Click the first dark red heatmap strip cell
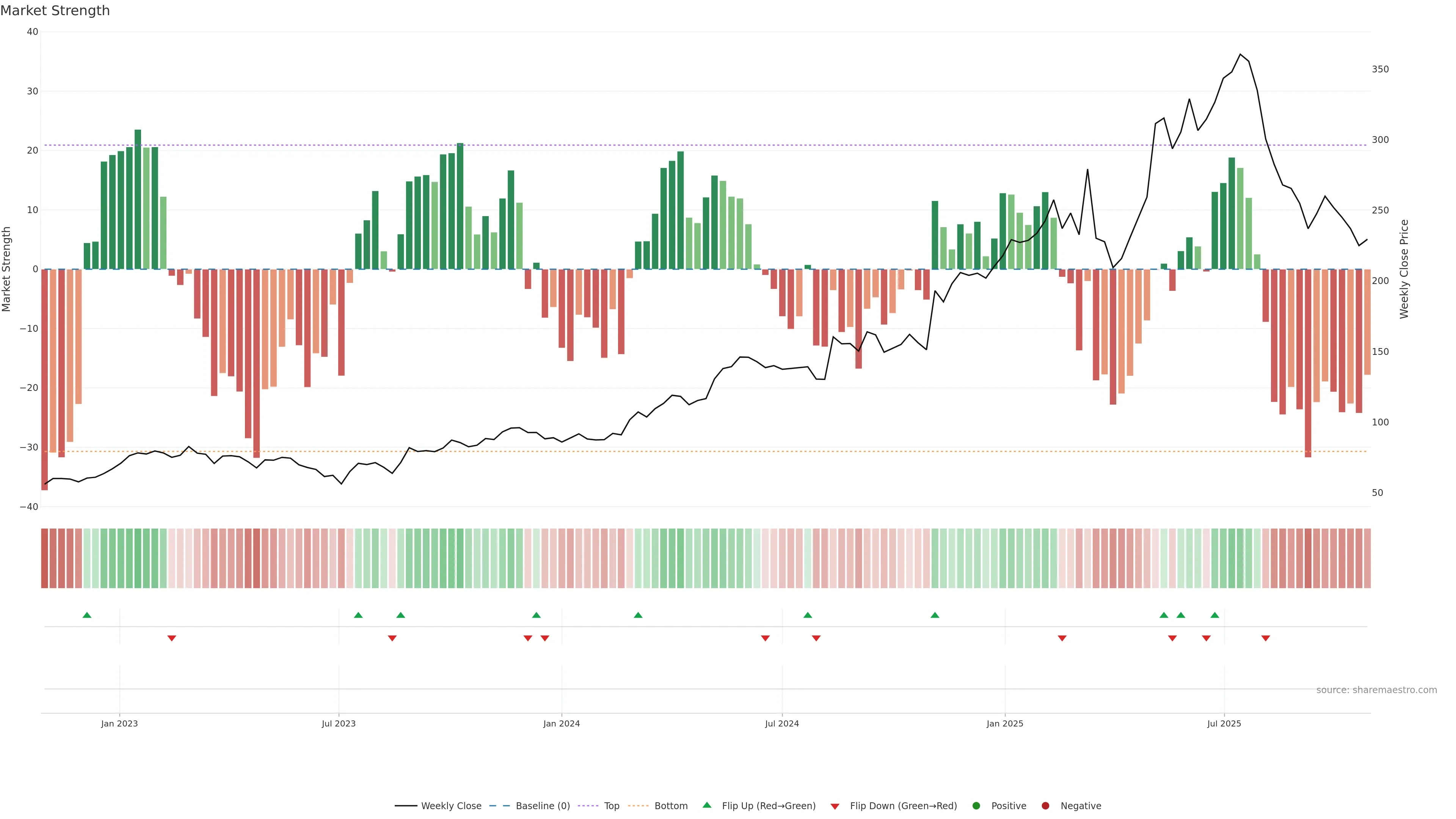1456x819 pixels. point(45,558)
